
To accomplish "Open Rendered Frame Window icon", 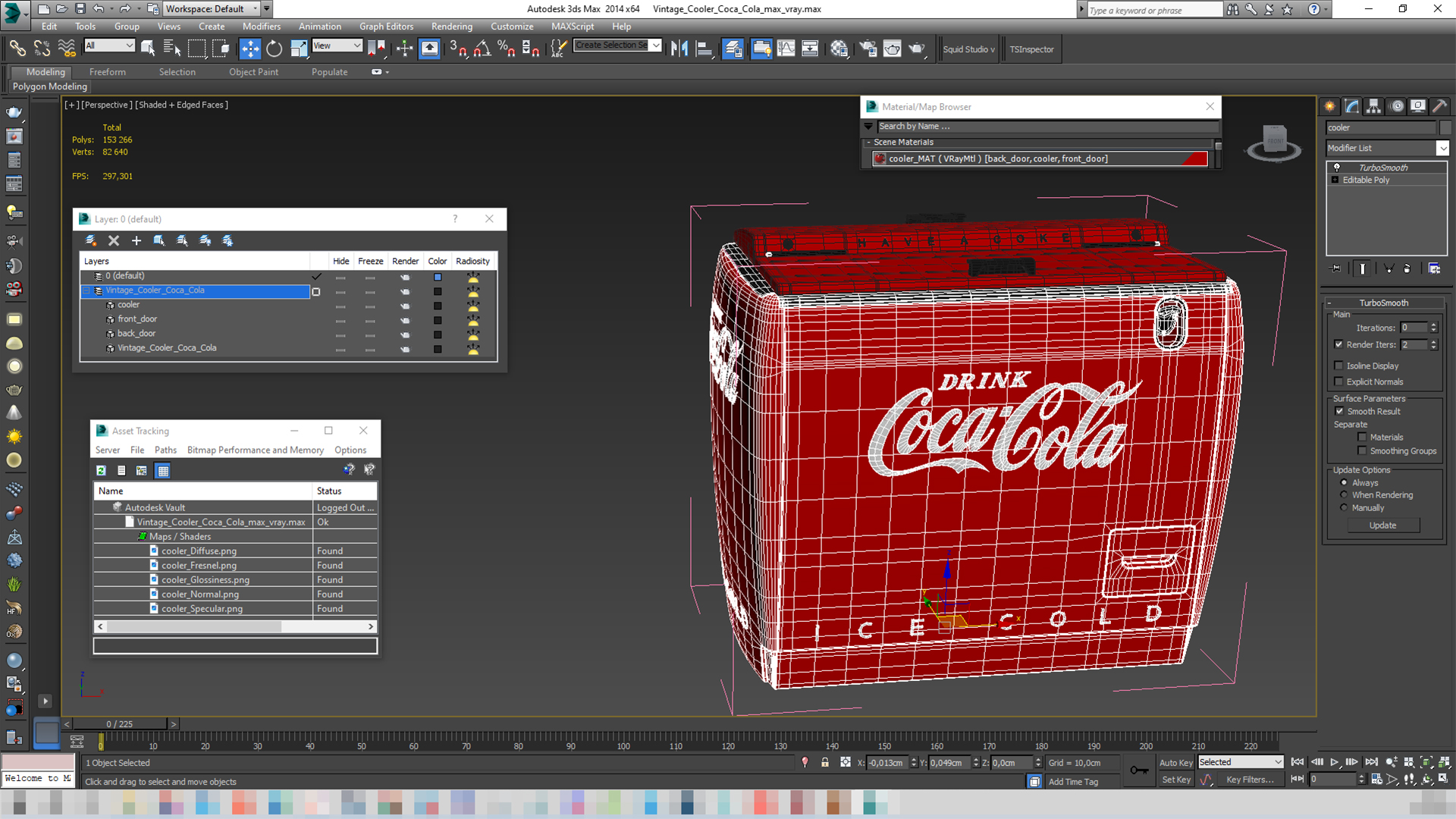I will coord(893,49).
